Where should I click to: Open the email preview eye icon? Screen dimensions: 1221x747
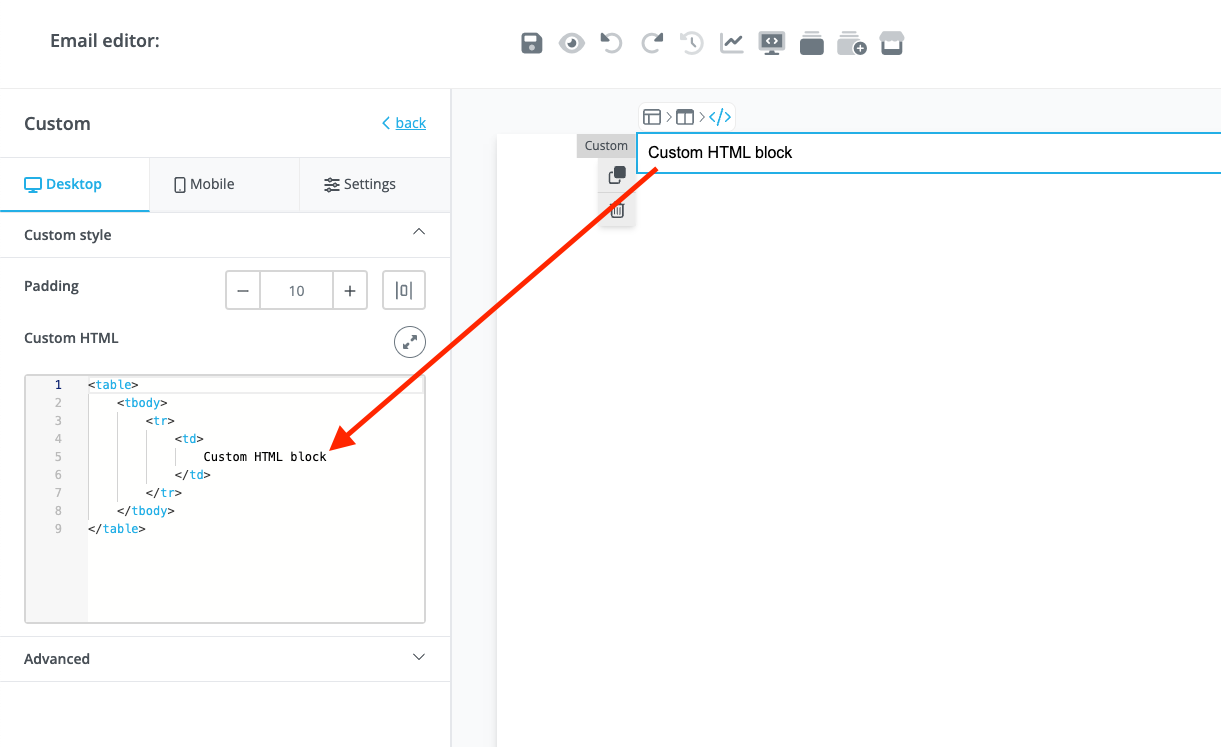pos(571,43)
